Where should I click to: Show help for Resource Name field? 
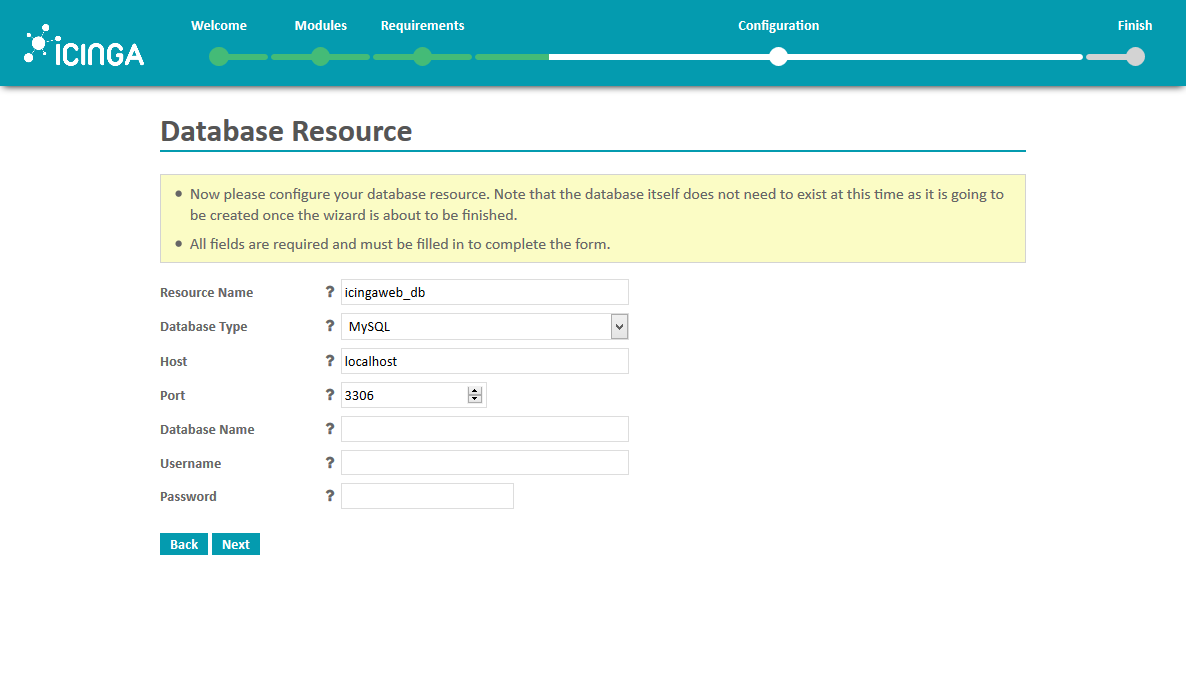[x=330, y=291]
